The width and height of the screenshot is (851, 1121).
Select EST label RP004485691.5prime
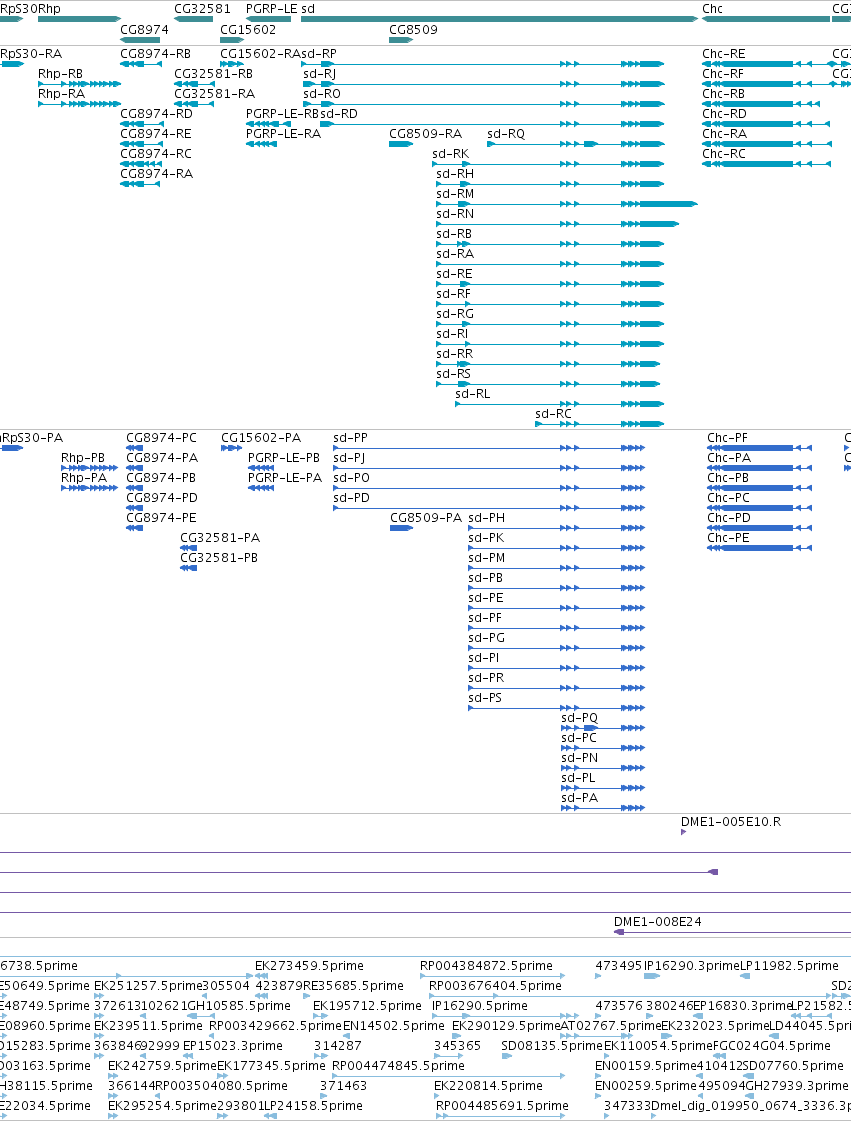point(502,1106)
